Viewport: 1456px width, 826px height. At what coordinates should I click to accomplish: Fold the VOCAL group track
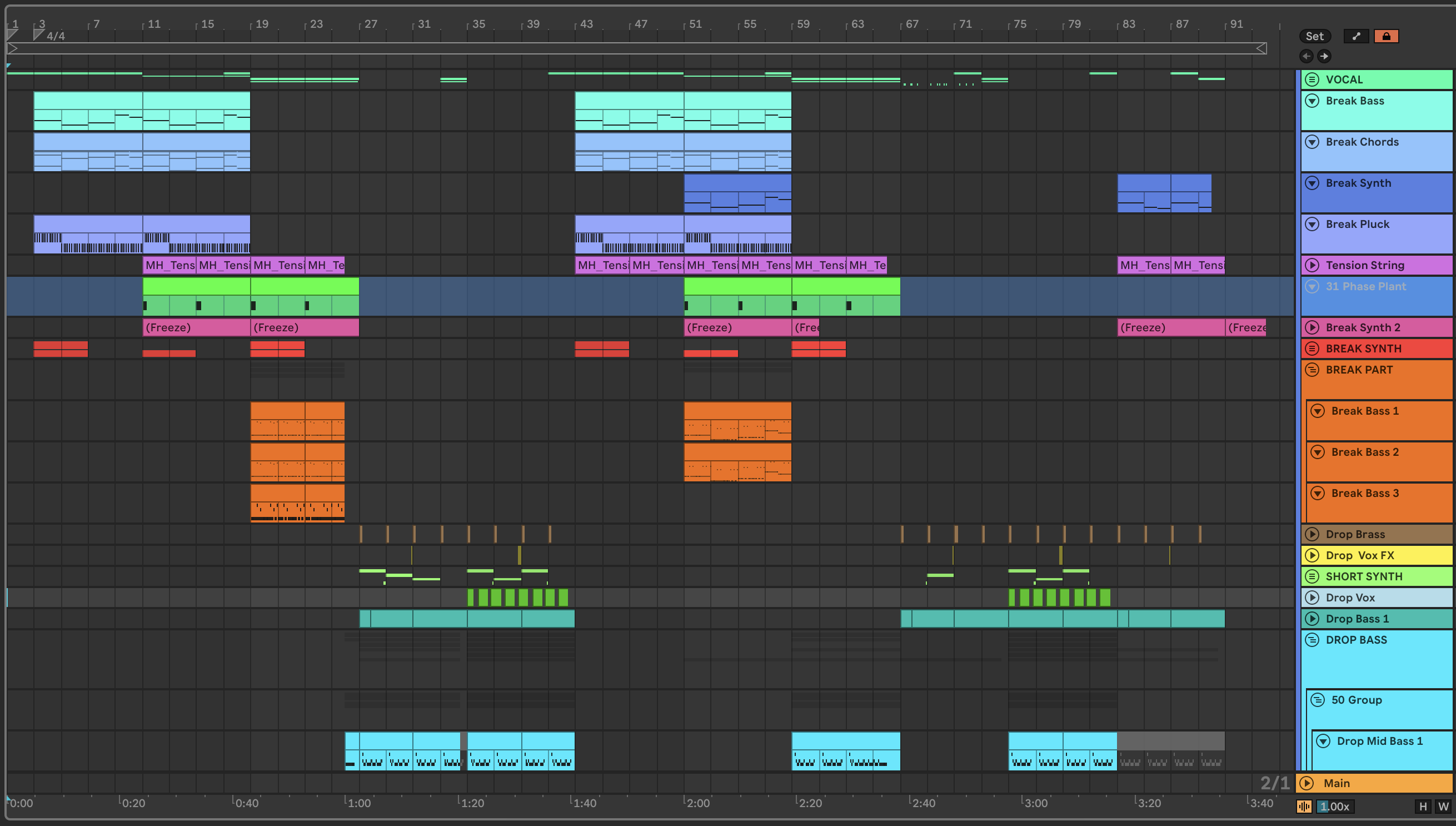point(1312,79)
